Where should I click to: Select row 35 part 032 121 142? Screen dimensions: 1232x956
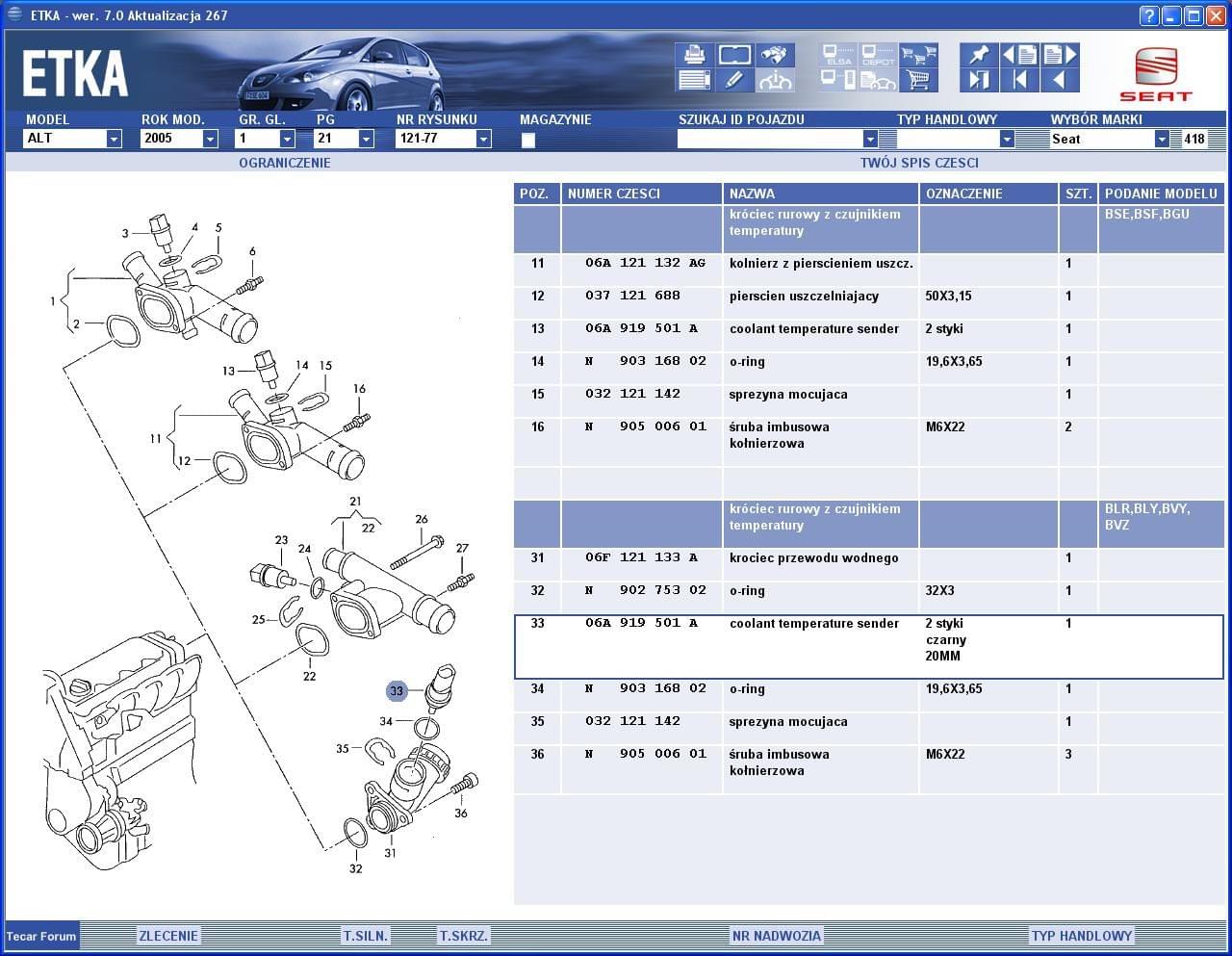click(869, 729)
